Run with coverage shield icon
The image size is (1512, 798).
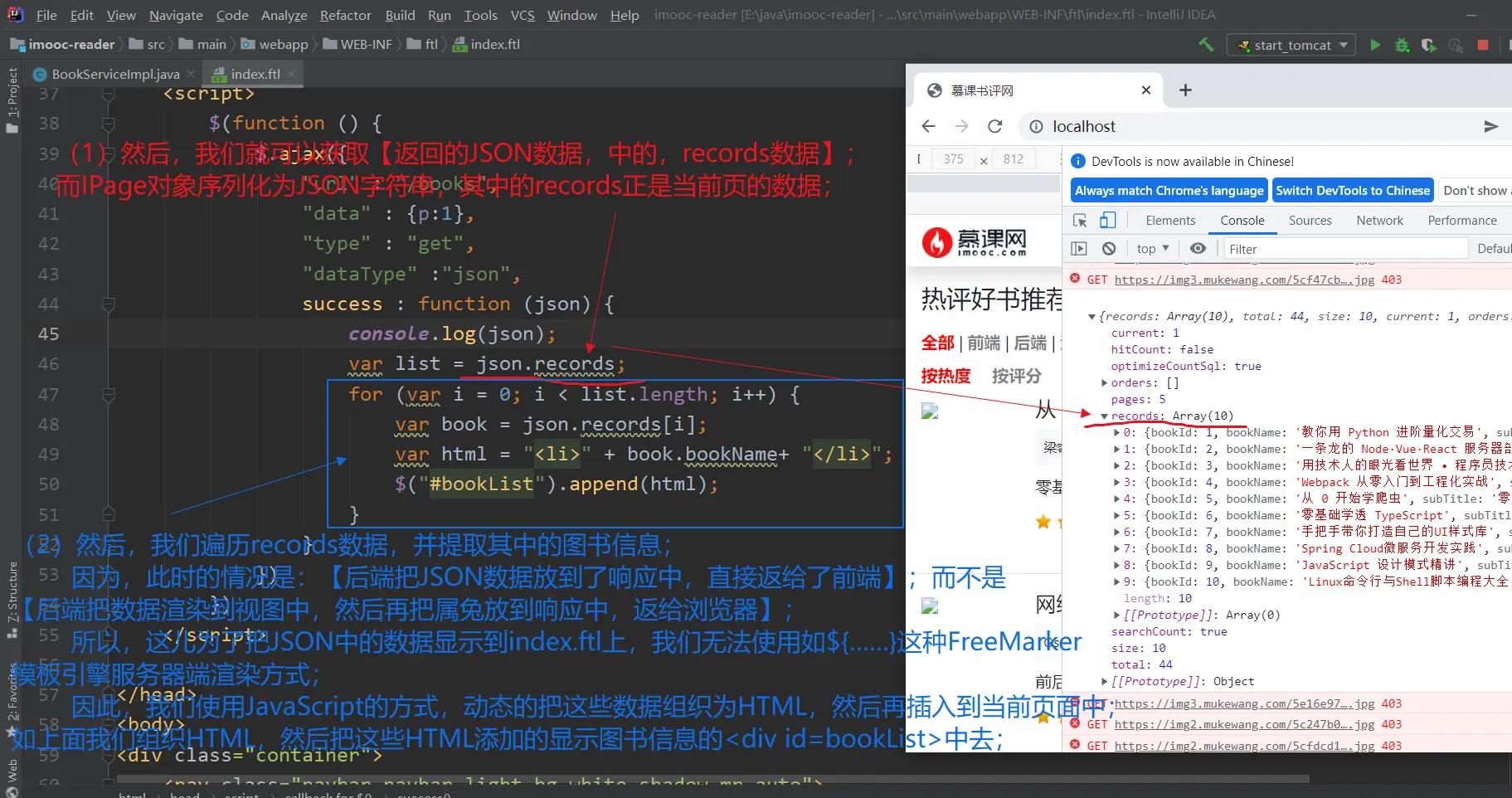pyautogui.click(x=1428, y=45)
